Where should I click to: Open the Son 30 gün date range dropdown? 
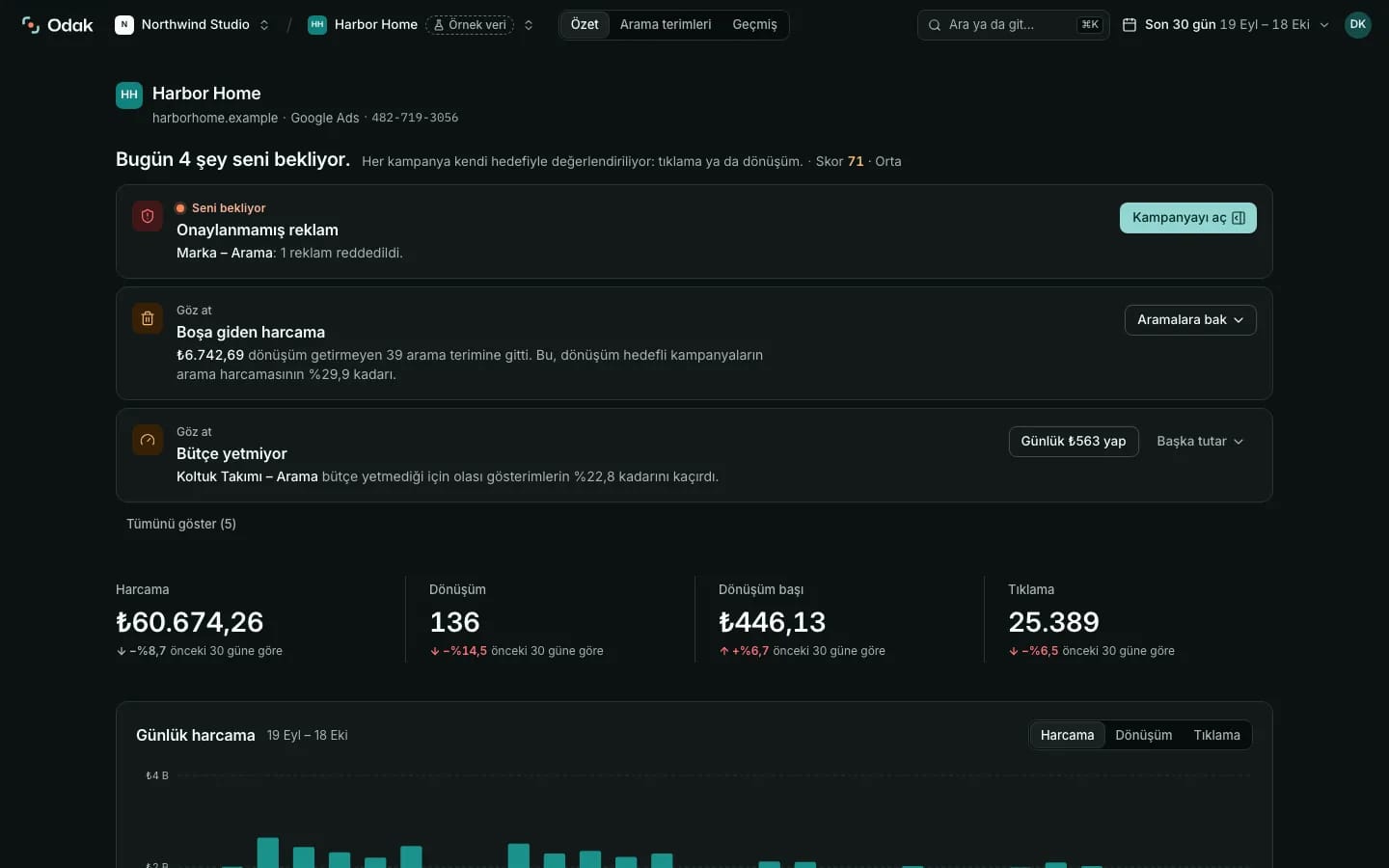(x=1226, y=25)
